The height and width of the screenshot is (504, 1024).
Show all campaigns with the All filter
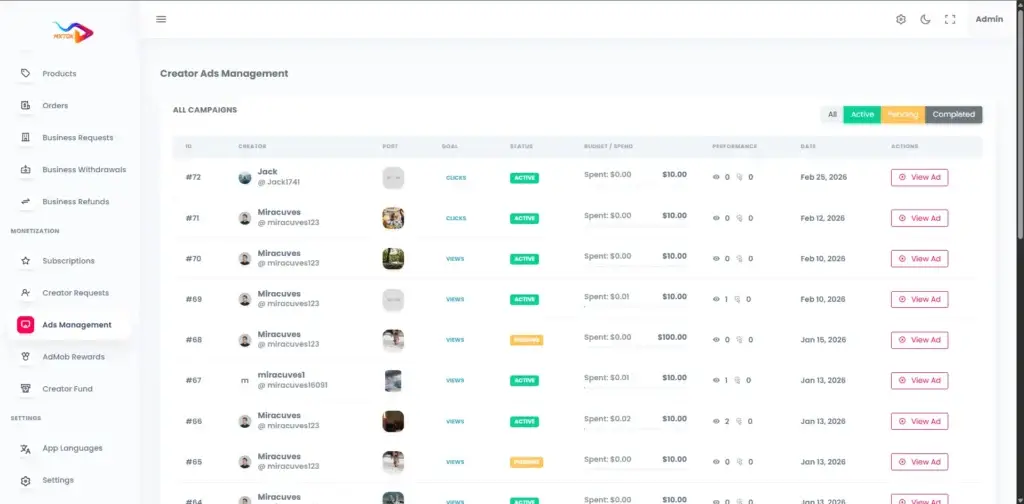(832, 114)
